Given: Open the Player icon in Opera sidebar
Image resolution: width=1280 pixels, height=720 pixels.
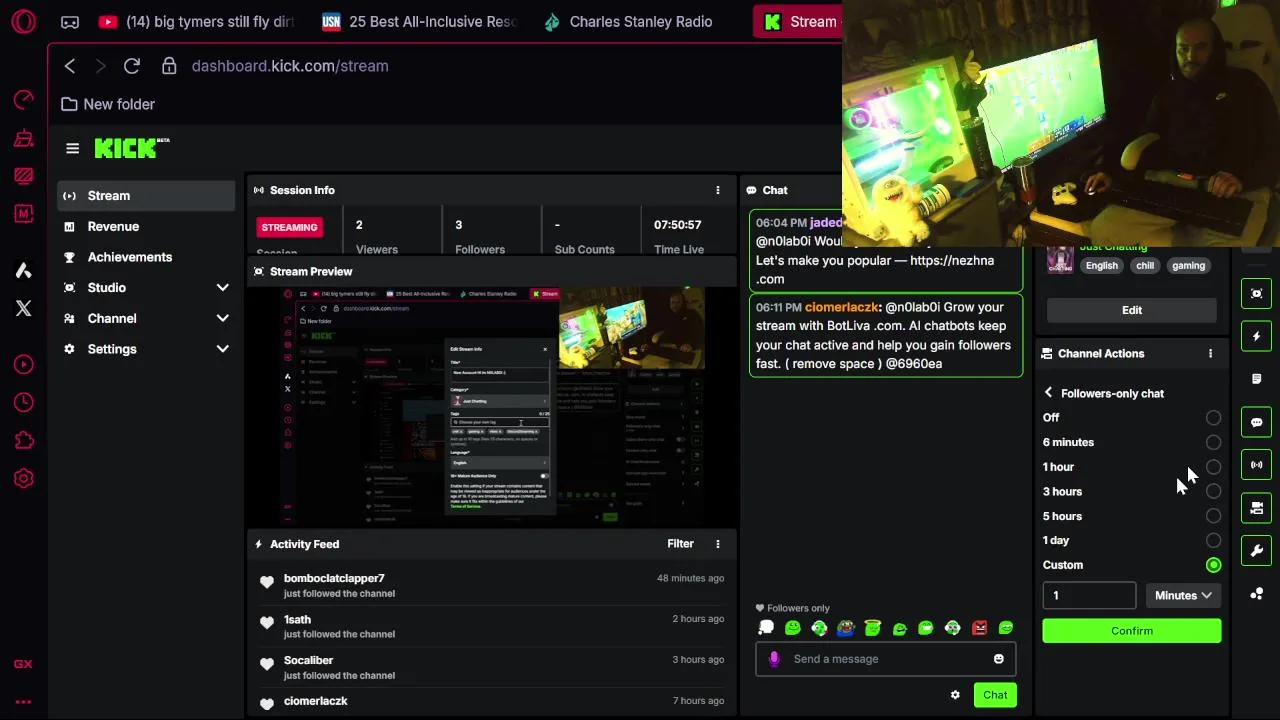Looking at the screenshot, I should point(24,365).
